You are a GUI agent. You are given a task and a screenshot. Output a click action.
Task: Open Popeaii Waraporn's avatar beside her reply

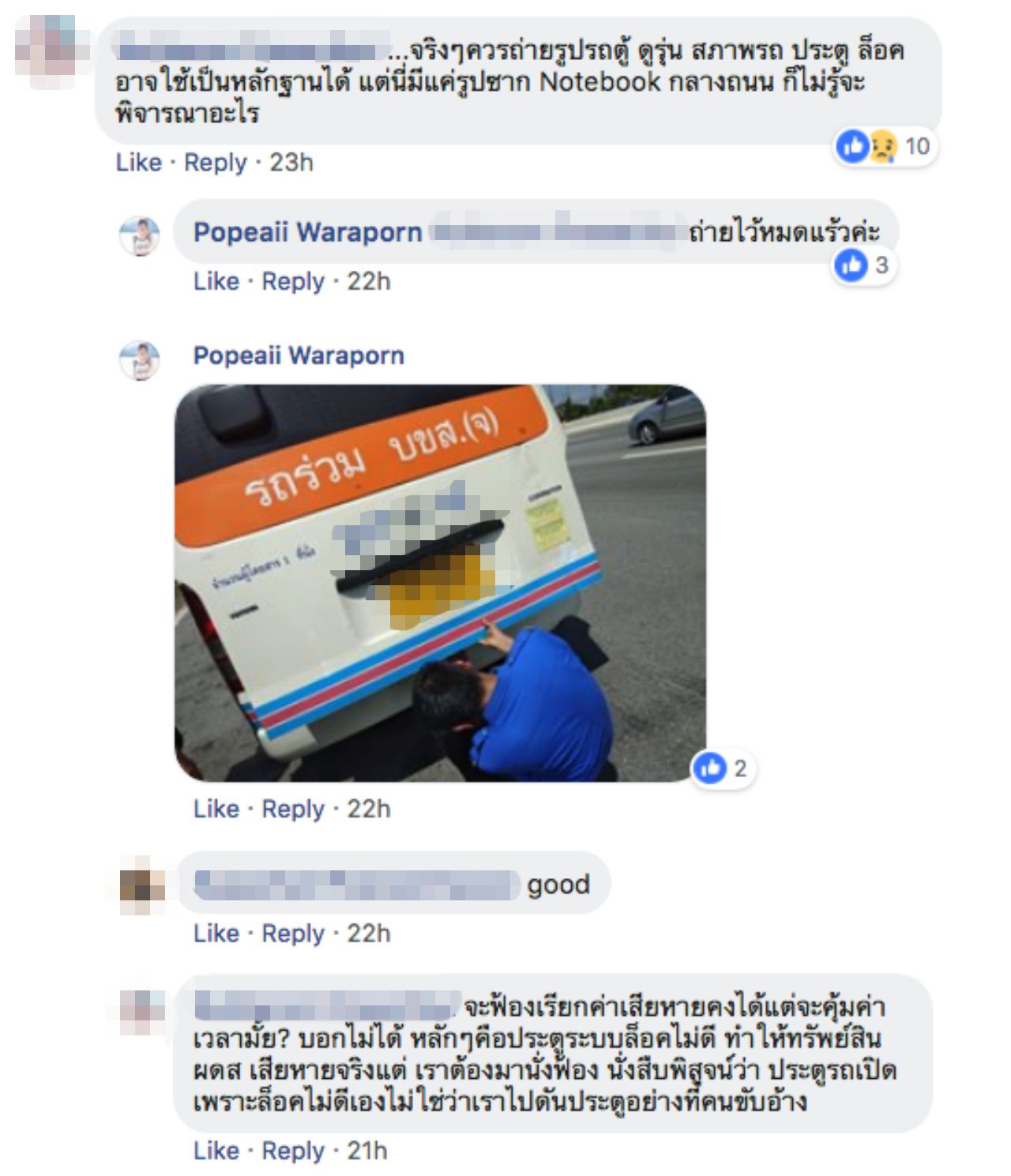140,235
